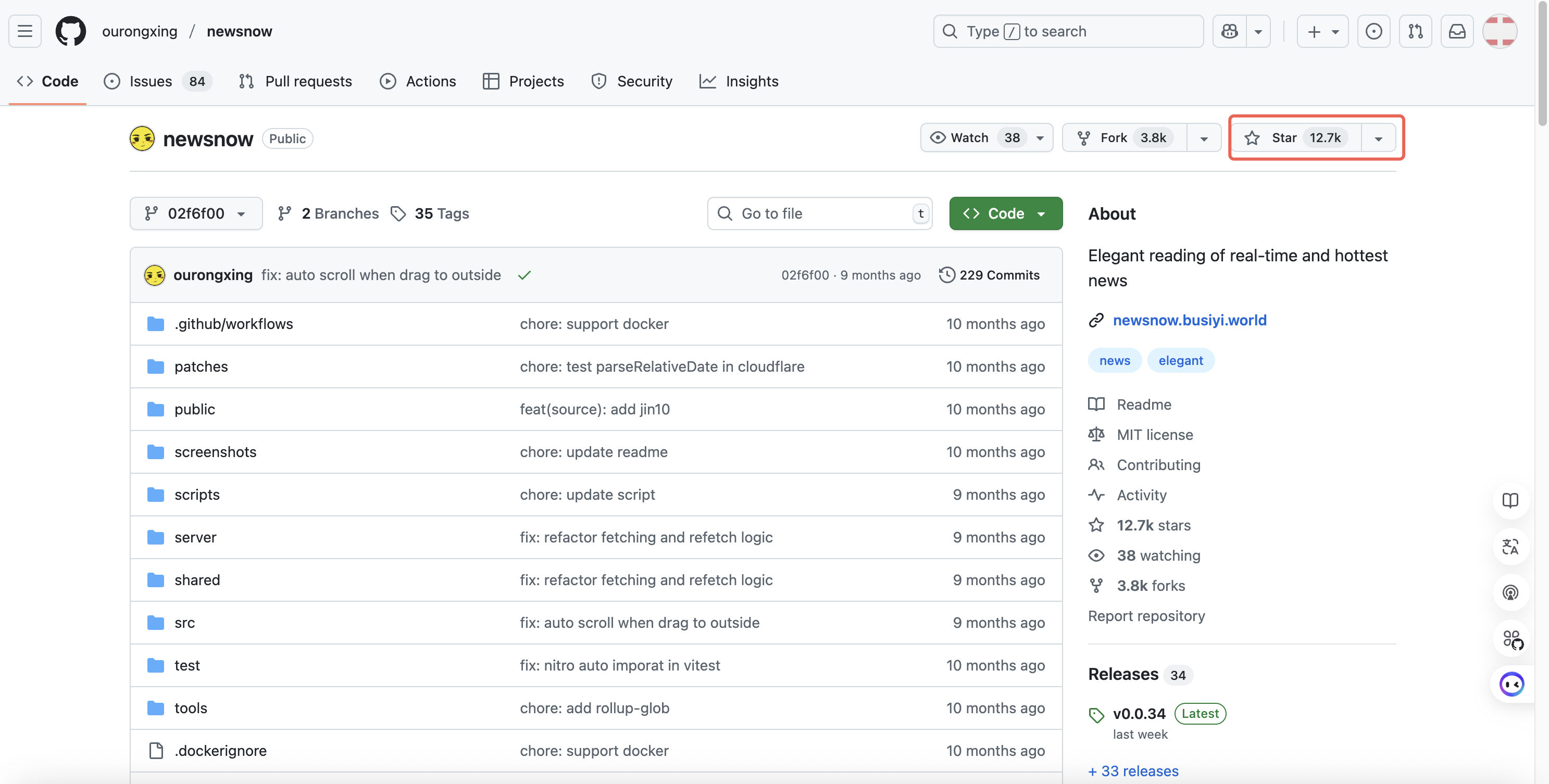This screenshot has width=1549, height=784.
Task: Check the green commit status checkmark
Action: click(524, 275)
